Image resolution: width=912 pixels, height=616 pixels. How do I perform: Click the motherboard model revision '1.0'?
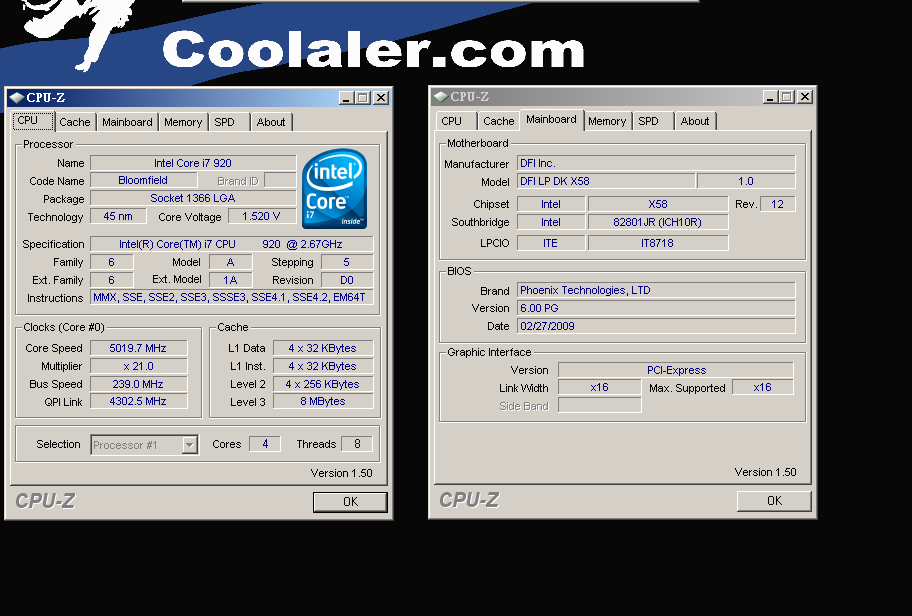746,181
